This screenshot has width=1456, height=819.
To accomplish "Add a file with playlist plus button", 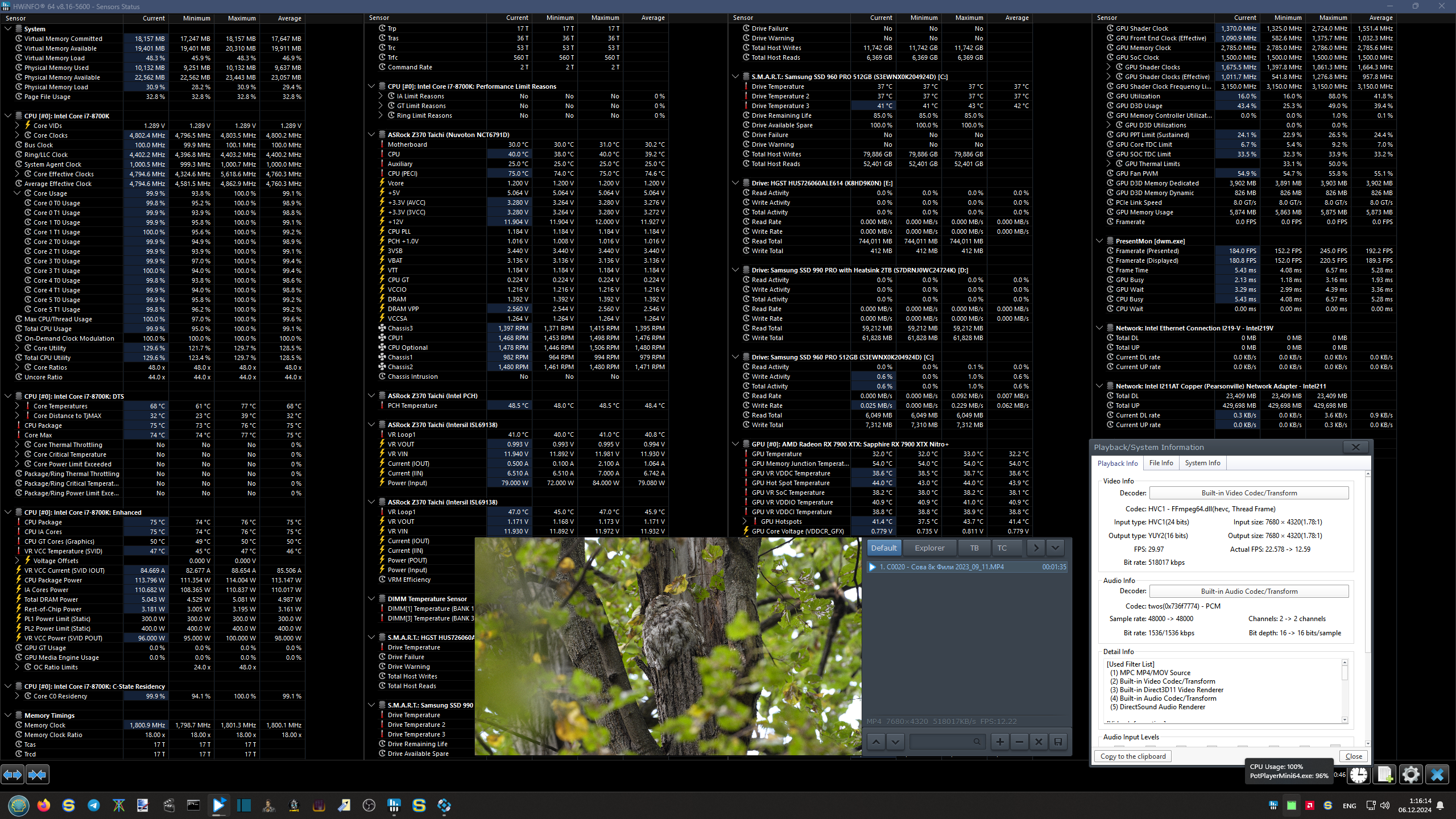I will (x=1000, y=742).
